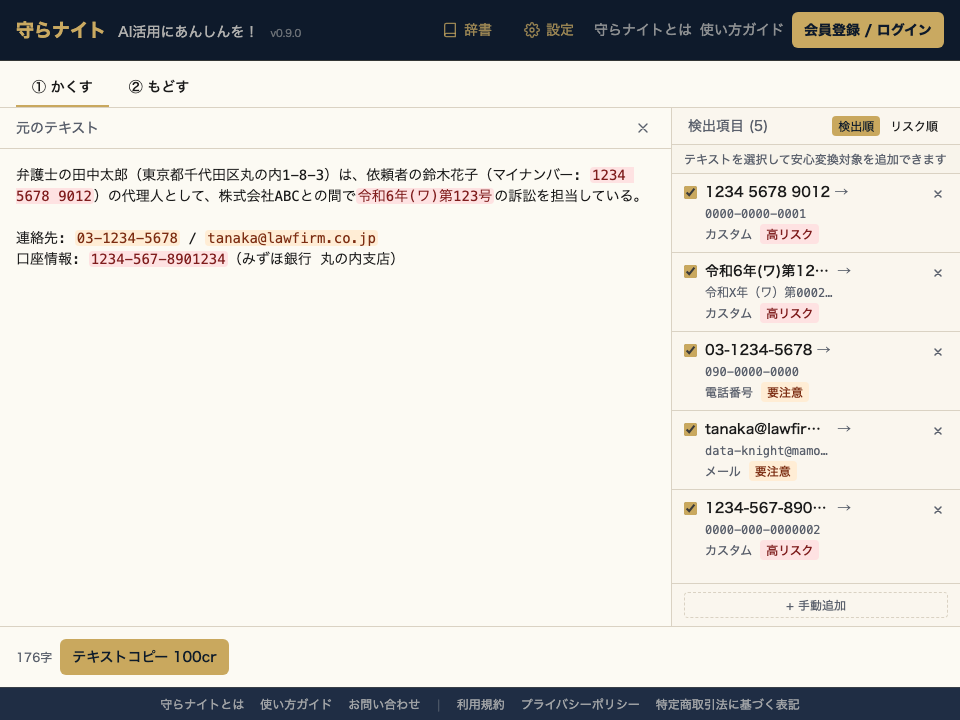Screen dimensions: 960x720
Task: Click arrow next to tanaka@lawfir… item
Action: pos(844,429)
